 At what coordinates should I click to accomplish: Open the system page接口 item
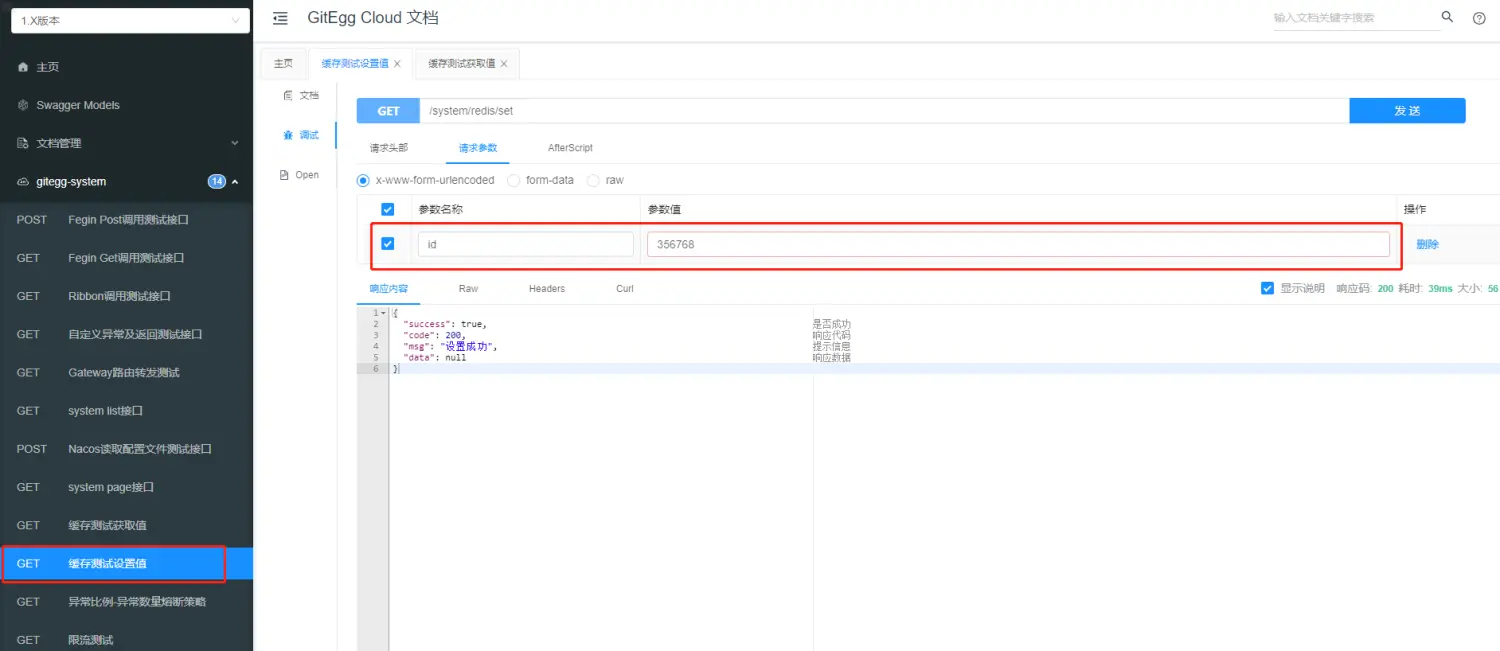click(126, 487)
